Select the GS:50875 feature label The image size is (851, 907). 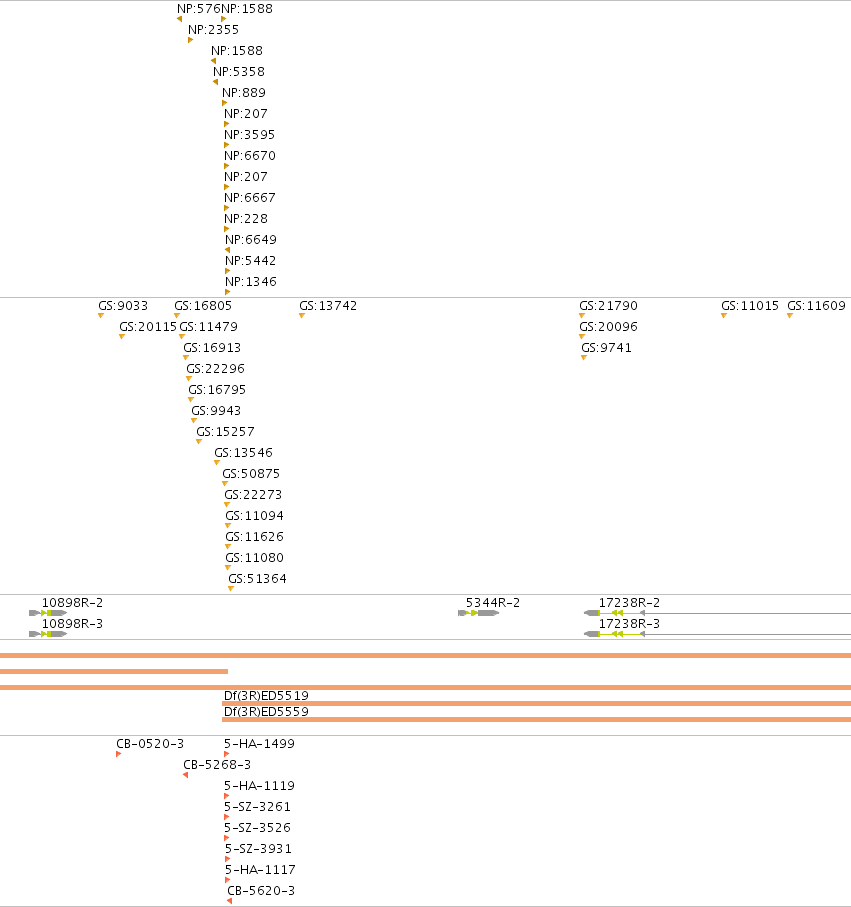click(x=251, y=474)
